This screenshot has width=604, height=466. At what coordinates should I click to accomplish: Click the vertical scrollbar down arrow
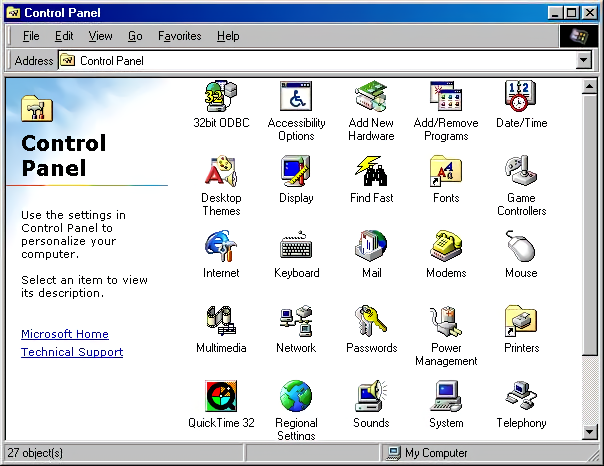click(590, 432)
